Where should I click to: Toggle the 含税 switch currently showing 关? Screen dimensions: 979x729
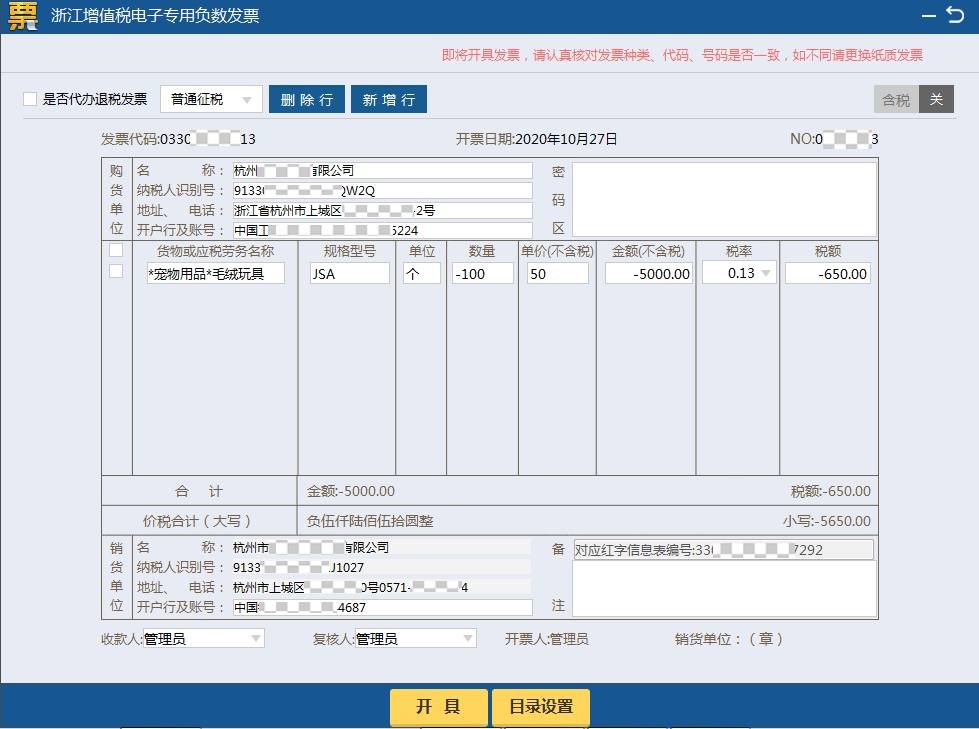pyautogui.click(x=936, y=99)
